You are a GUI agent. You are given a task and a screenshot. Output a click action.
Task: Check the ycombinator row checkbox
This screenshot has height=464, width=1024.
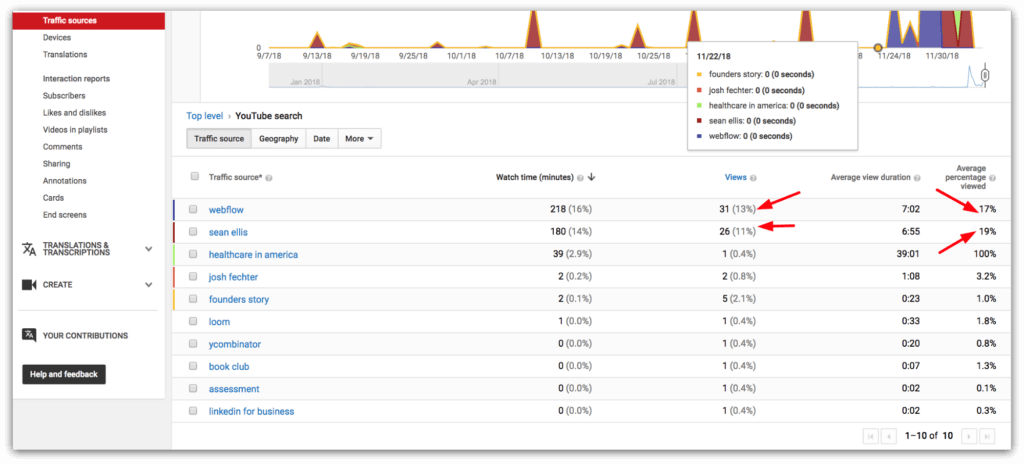[x=193, y=344]
